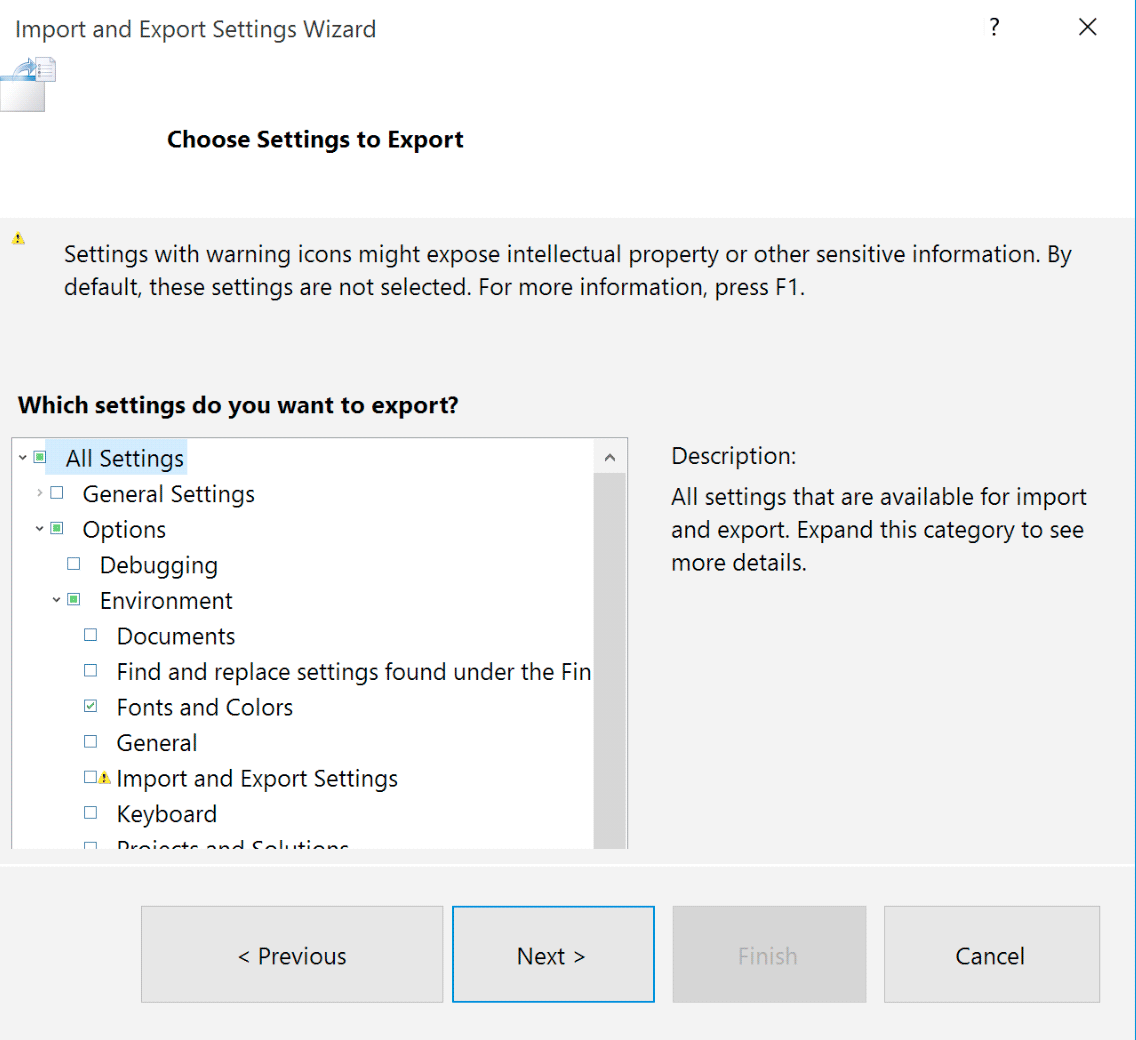The width and height of the screenshot is (1136, 1040).
Task: Enable the Documents checkbox
Action: click(x=91, y=636)
